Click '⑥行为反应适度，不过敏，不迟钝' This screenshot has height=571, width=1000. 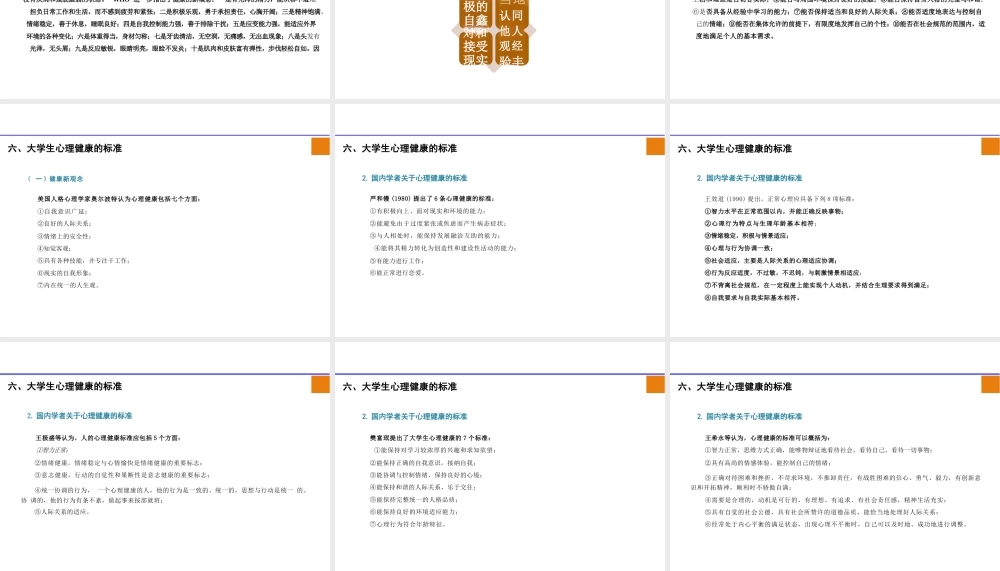pyautogui.click(x=783, y=272)
